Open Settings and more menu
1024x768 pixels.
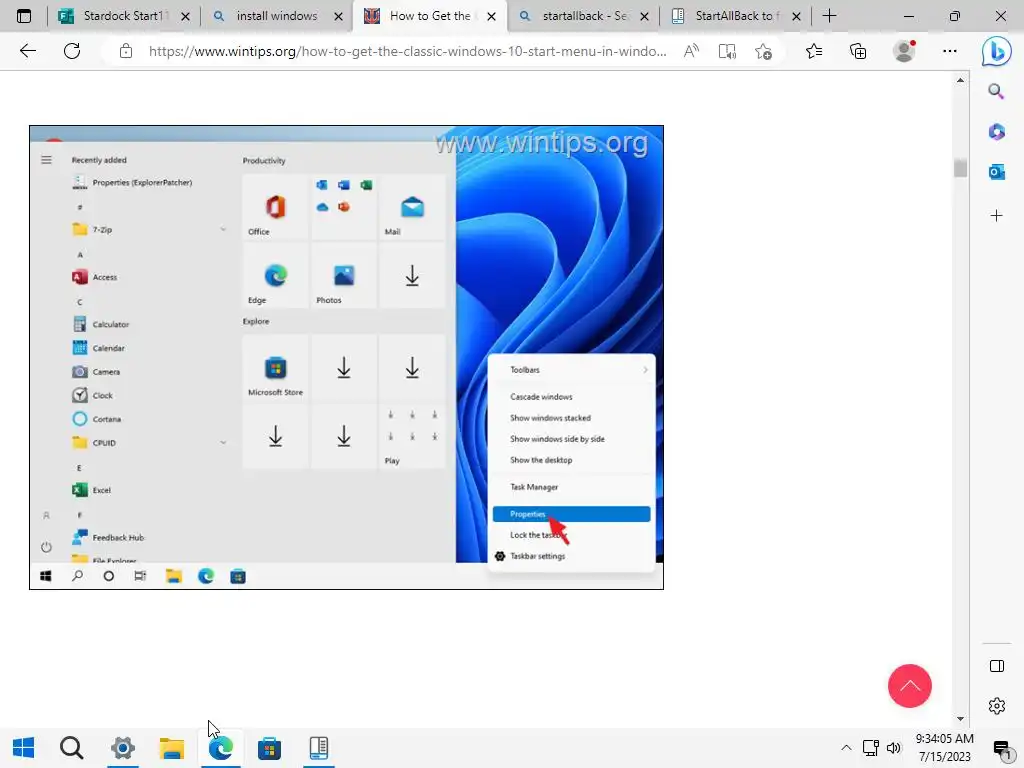(950, 51)
